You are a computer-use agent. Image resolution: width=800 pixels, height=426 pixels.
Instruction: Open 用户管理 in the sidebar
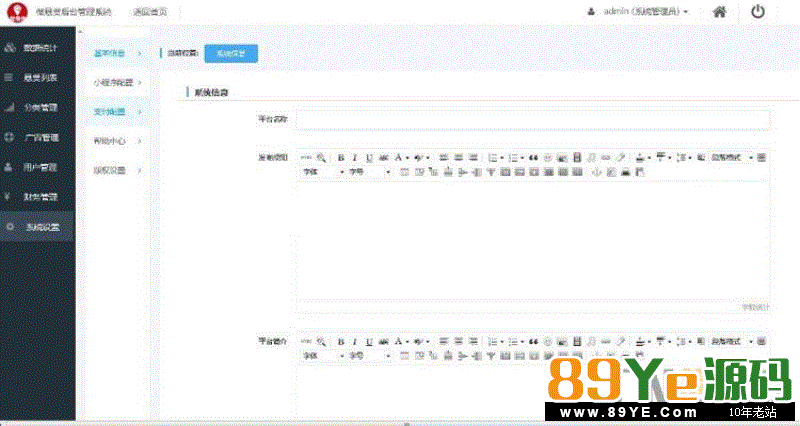click(x=38, y=167)
